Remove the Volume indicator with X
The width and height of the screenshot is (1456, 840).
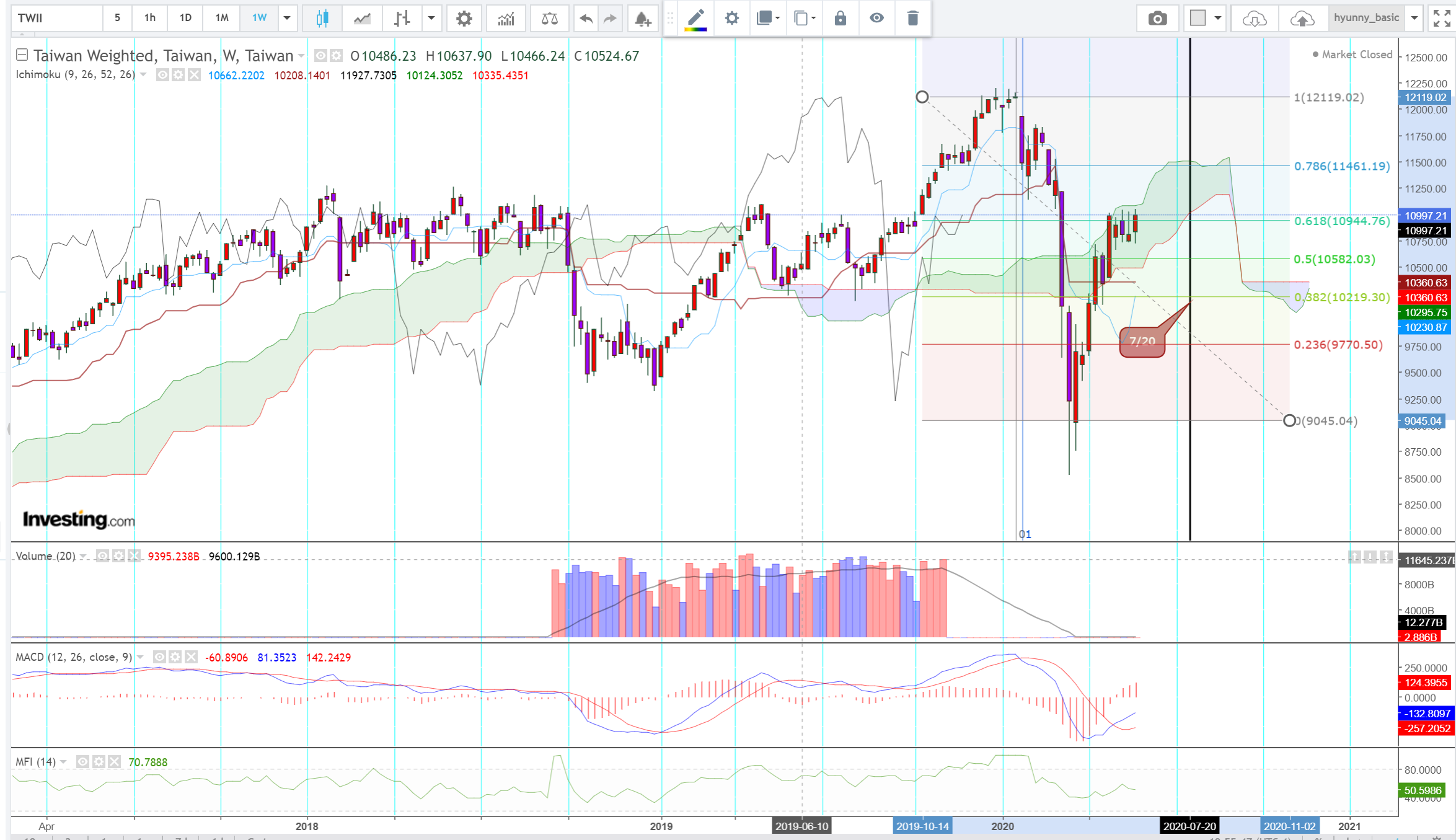coord(134,556)
